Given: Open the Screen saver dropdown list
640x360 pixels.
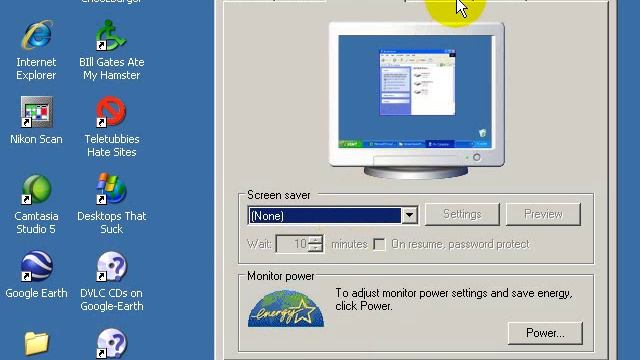Looking at the screenshot, I should point(409,216).
